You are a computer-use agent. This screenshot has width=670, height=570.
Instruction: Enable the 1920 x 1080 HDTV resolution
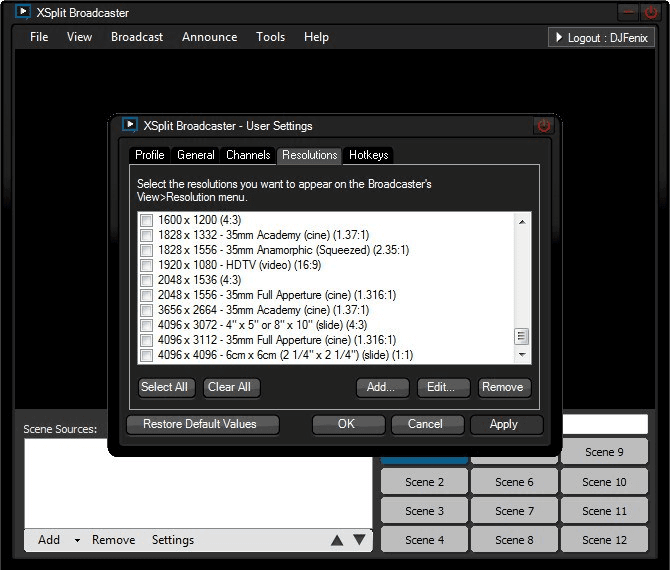click(146, 265)
